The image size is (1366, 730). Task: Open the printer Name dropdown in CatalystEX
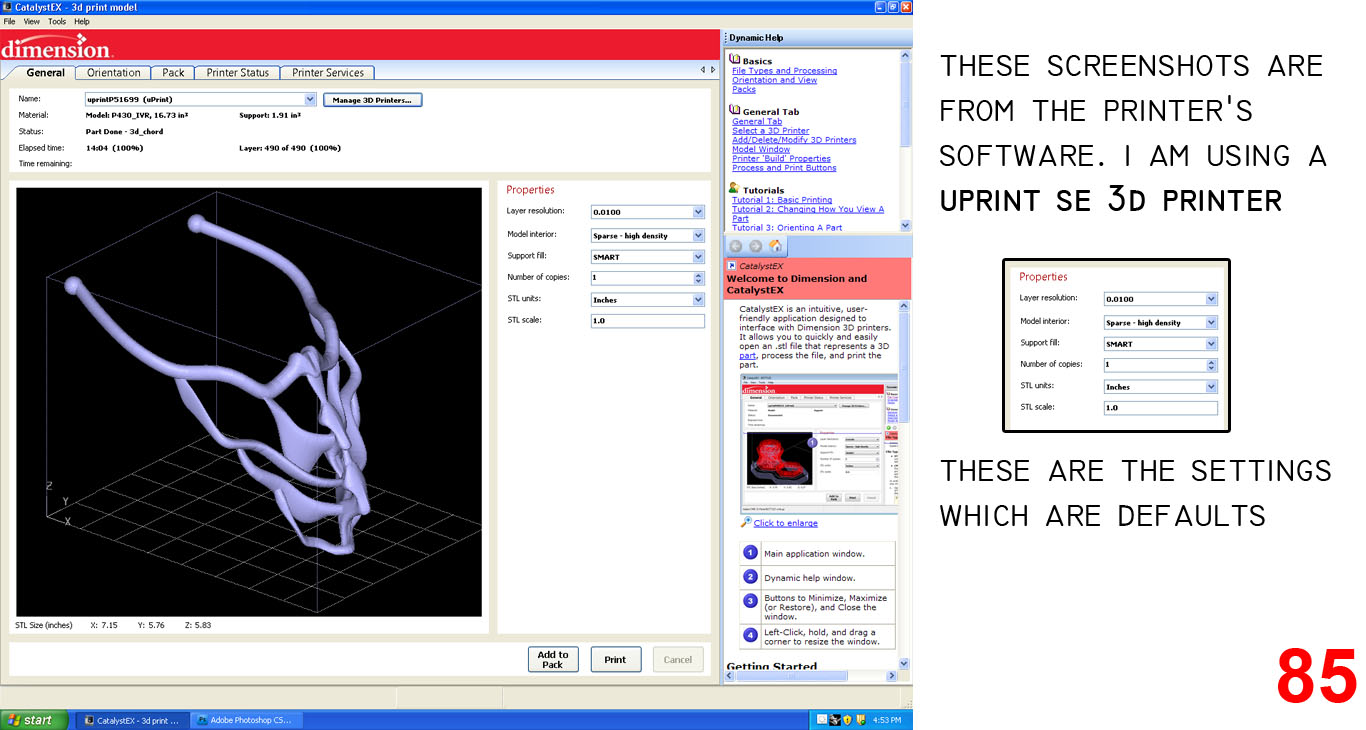(x=310, y=100)
